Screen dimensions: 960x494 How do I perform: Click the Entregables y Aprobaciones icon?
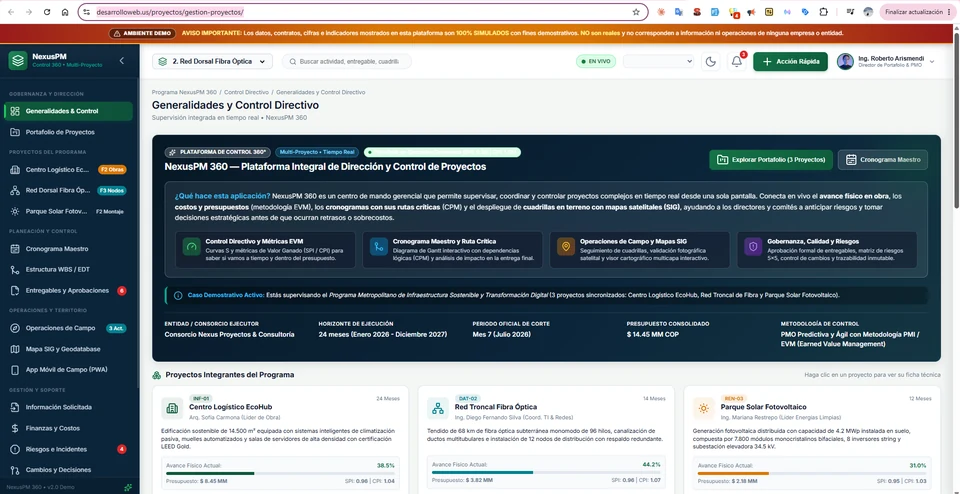(x=15, y=290)
